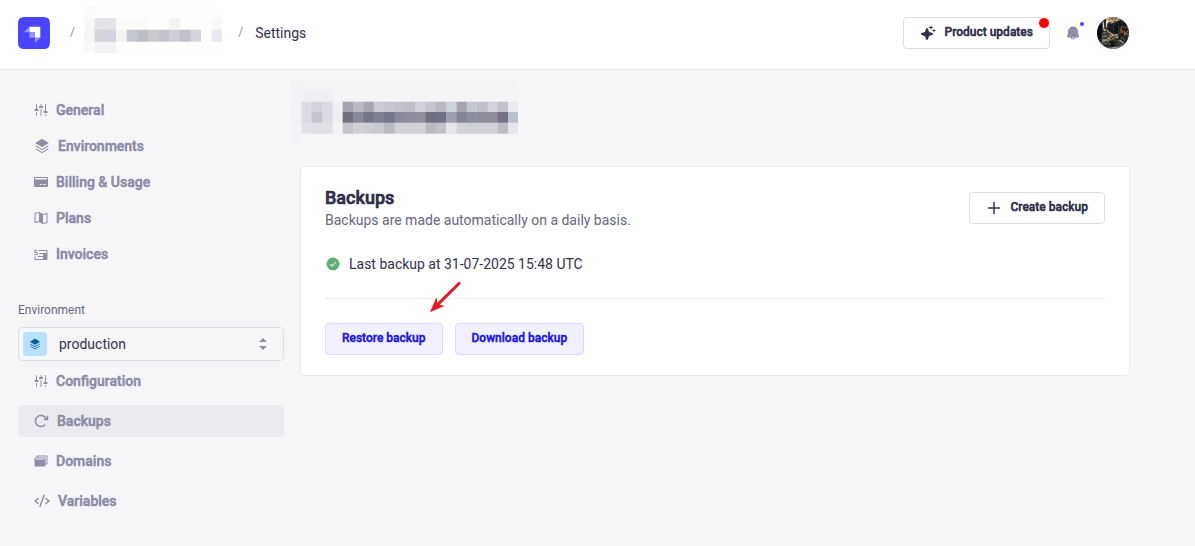Expand the production environment dropdown
Viewport: 1195px width, 546px height.
click(x=150, y=344)
